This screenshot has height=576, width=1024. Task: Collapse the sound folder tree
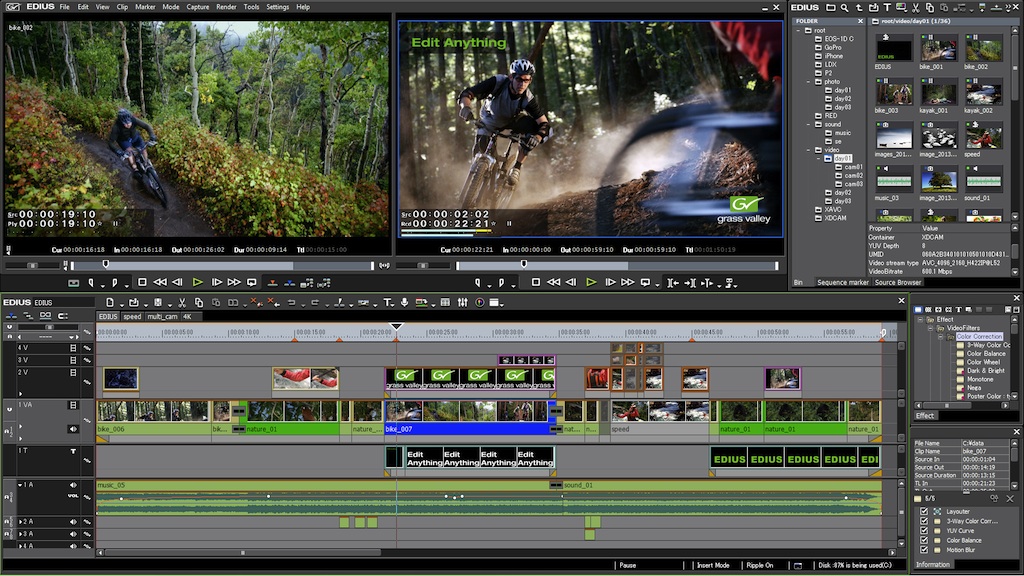click(808, 124)
